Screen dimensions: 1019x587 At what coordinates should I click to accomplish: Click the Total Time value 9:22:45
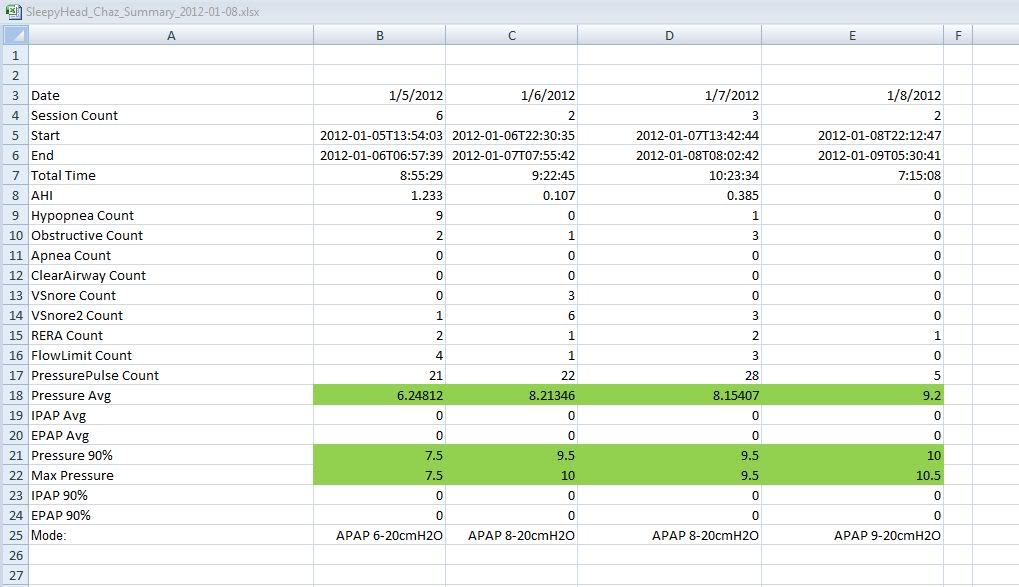tap(512, 175)
